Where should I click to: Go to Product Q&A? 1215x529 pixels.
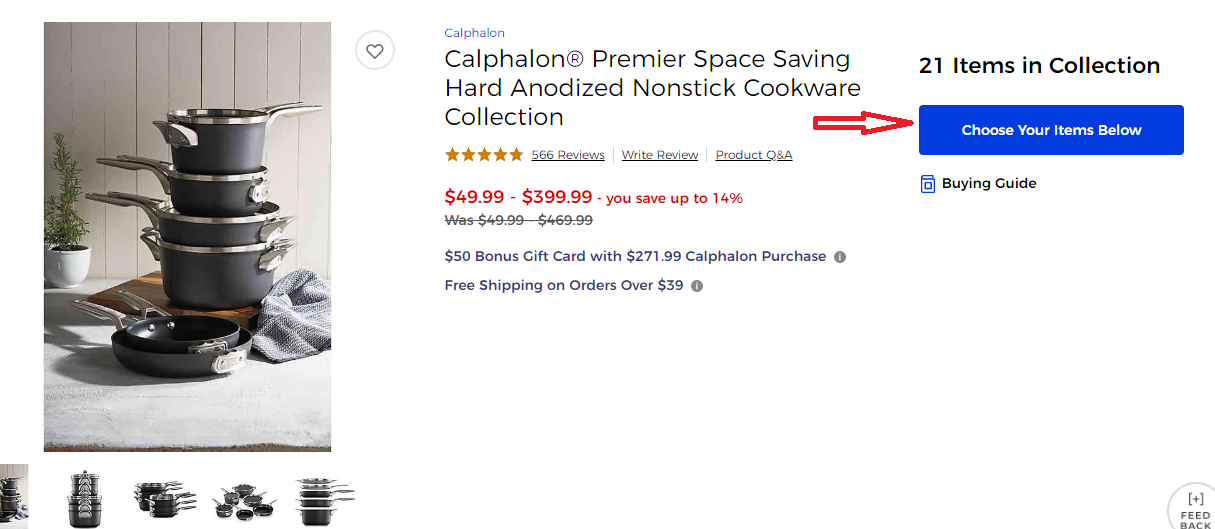754,155
